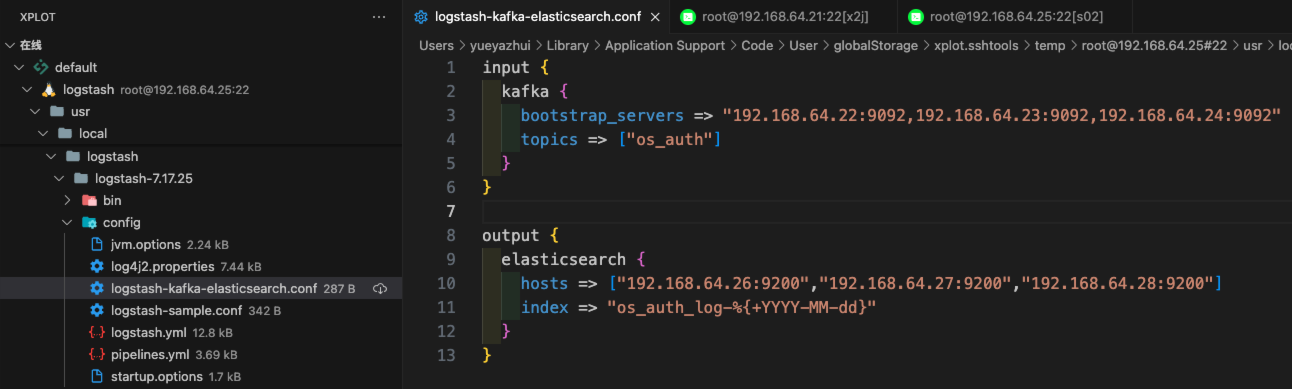Screen dimensions: 1292x389
Task: Click the "os_auth_log-%{+YYYY-MM-dd}" index string
Action: click(741, 307)
